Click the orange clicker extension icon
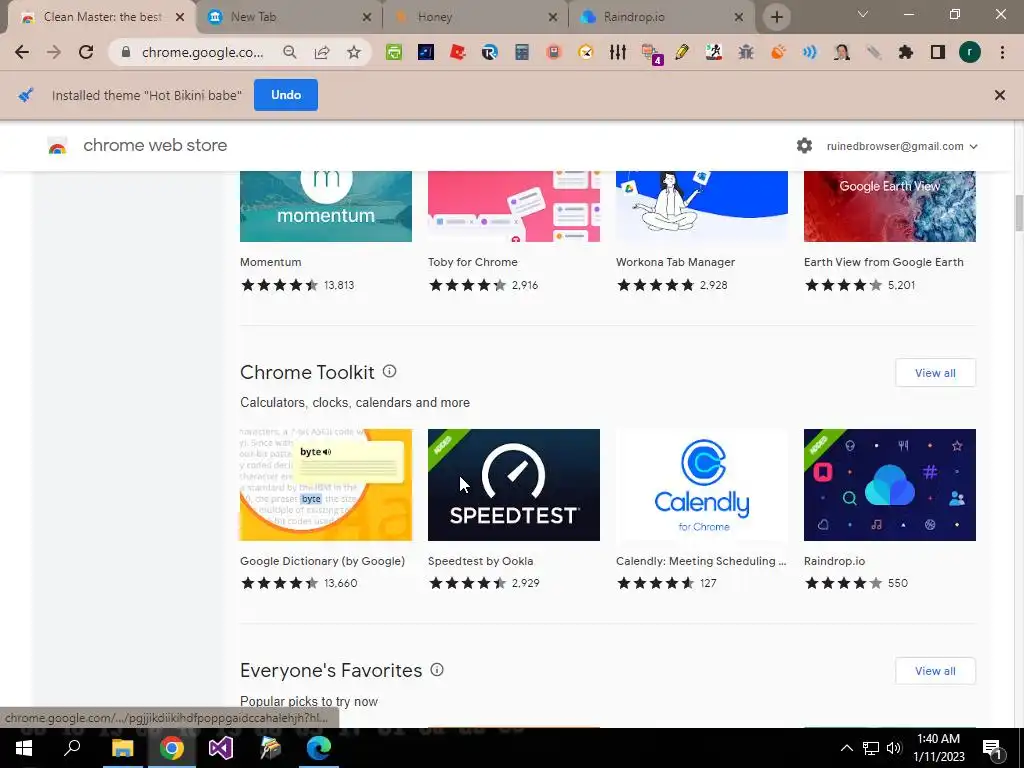The image size is (1024, 768). 778,52
